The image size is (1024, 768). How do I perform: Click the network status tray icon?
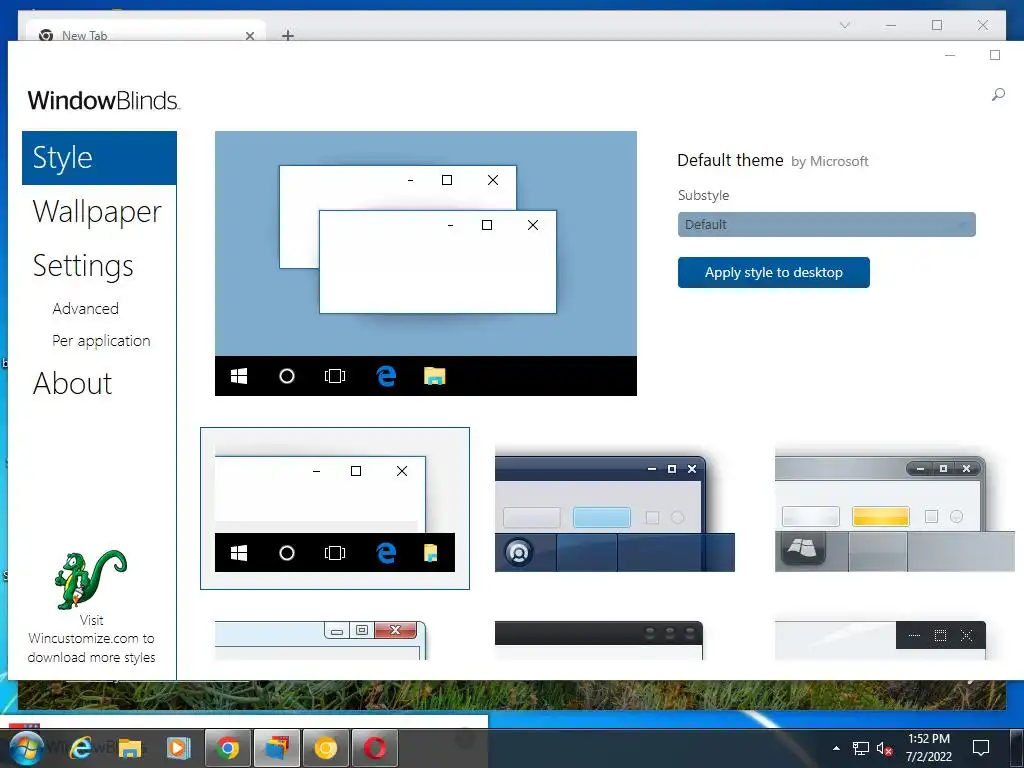point(860,748)
